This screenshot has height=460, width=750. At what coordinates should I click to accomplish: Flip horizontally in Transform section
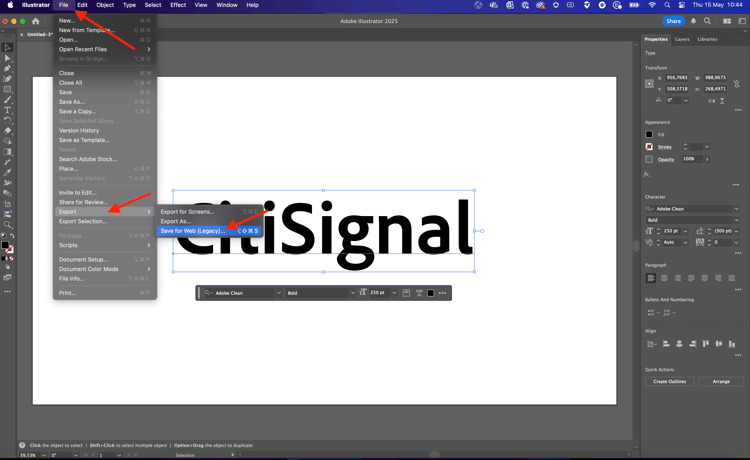click(712, 101)
